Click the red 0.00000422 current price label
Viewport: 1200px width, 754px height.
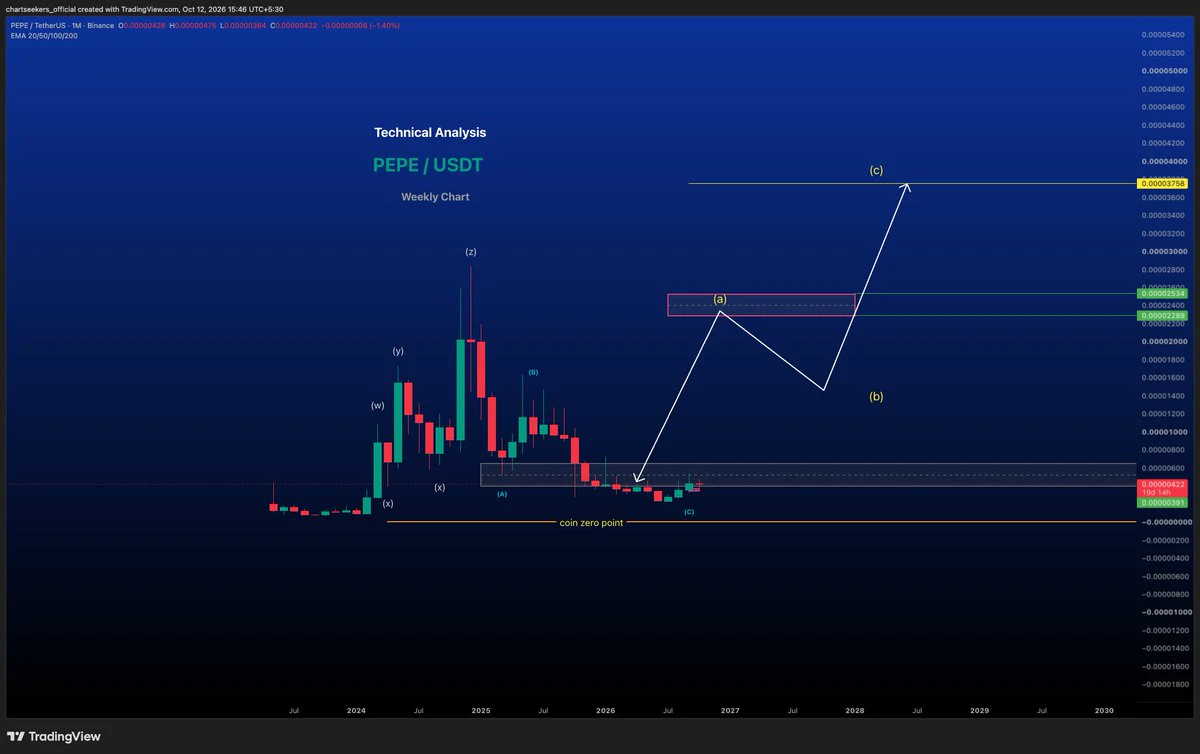(1164, 484)
